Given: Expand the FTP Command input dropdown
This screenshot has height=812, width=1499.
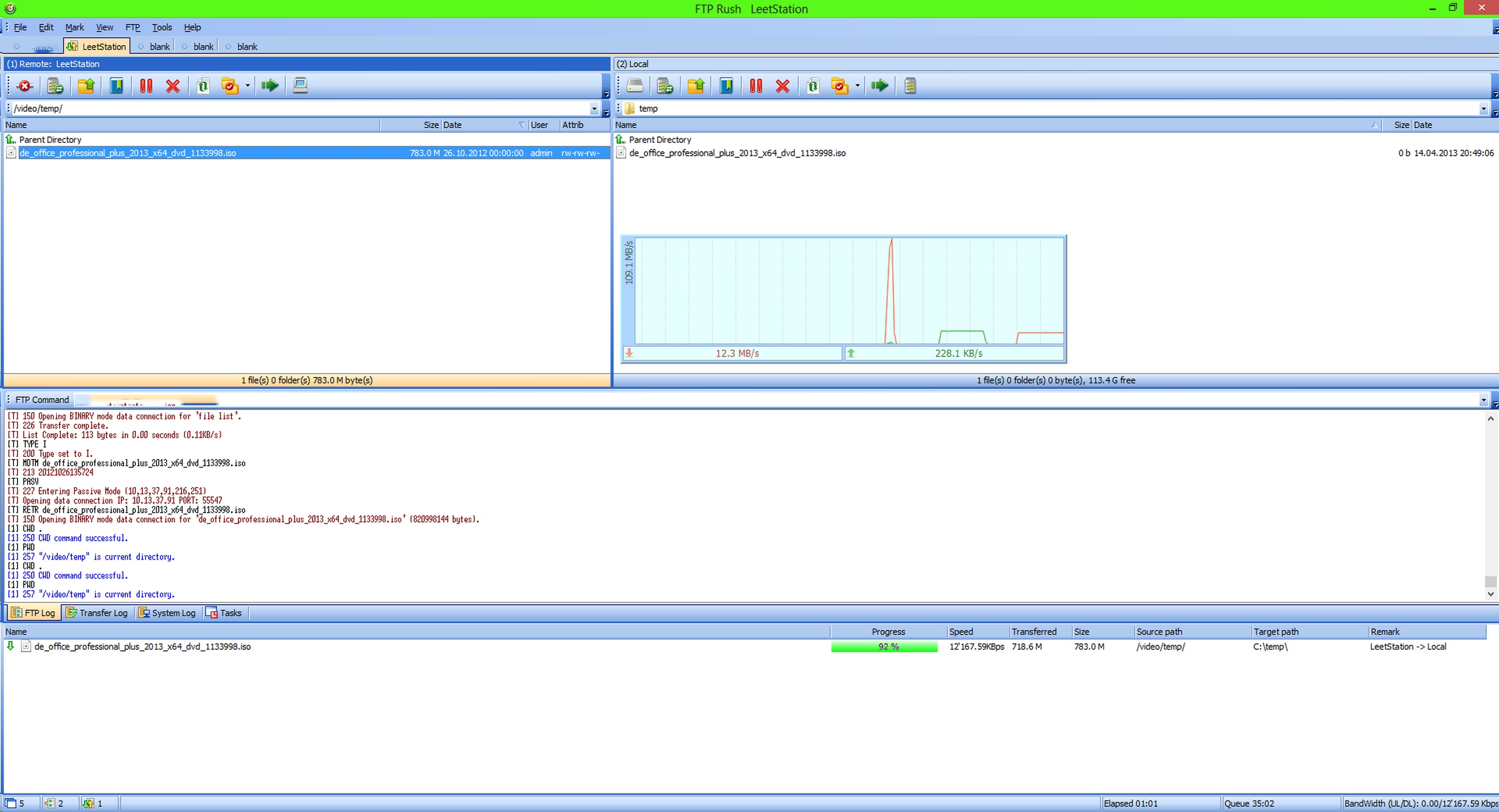Looking at the screenshot, I should point(1483,400).
